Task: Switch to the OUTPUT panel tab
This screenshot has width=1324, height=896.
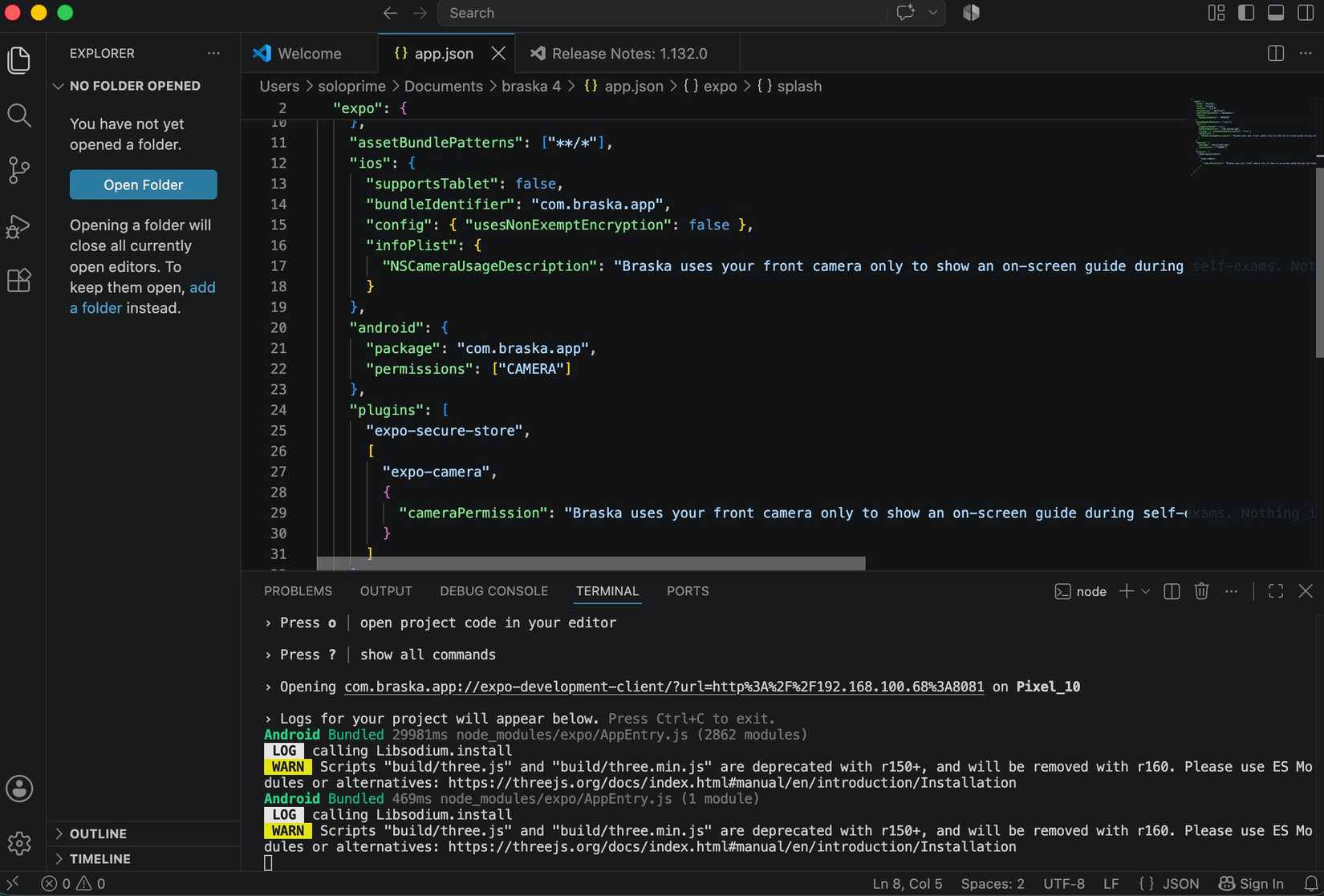Action: [x=386, y=591]
